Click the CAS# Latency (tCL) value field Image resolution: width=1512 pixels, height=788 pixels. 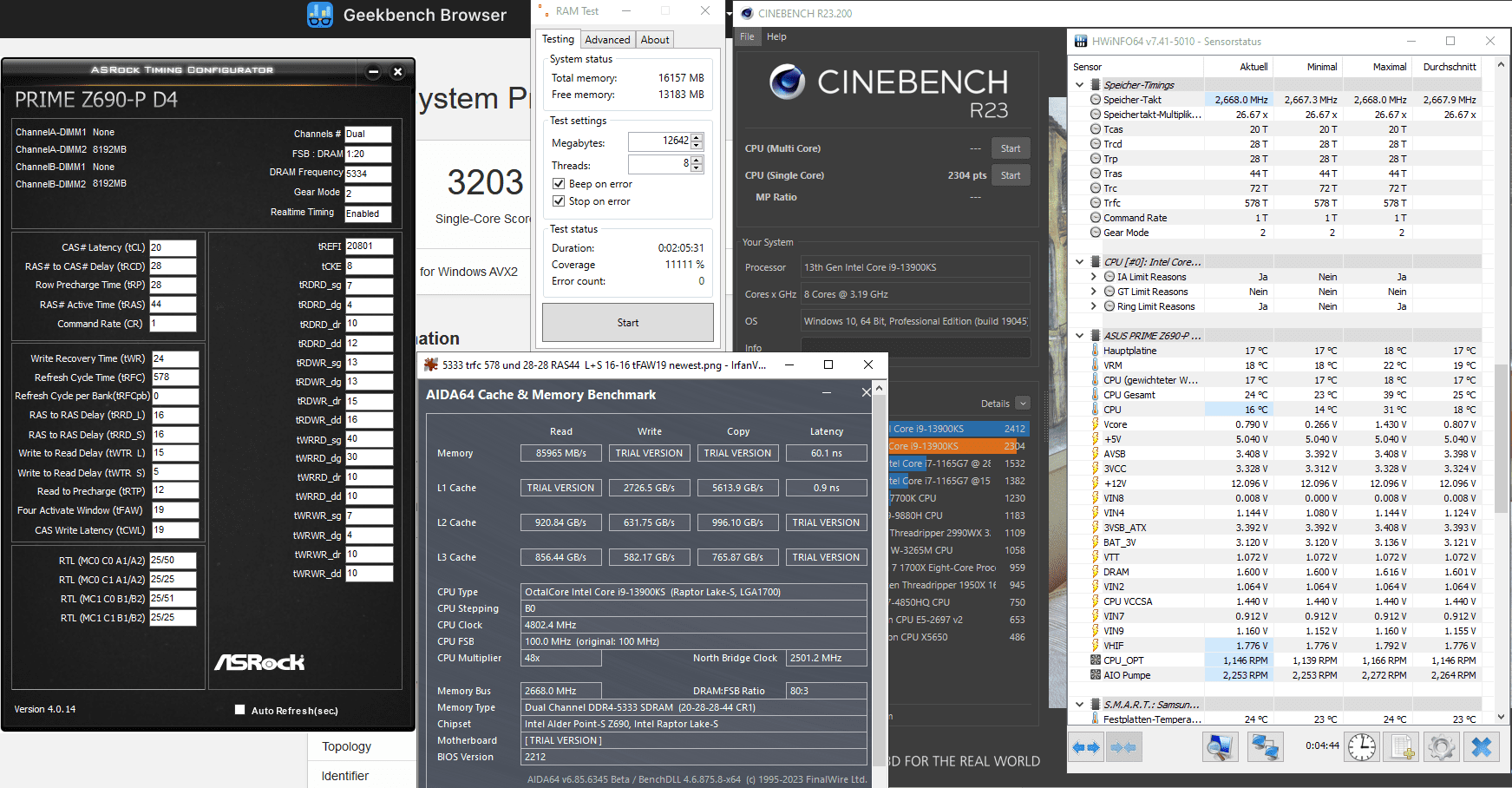(x=173, y=247)
